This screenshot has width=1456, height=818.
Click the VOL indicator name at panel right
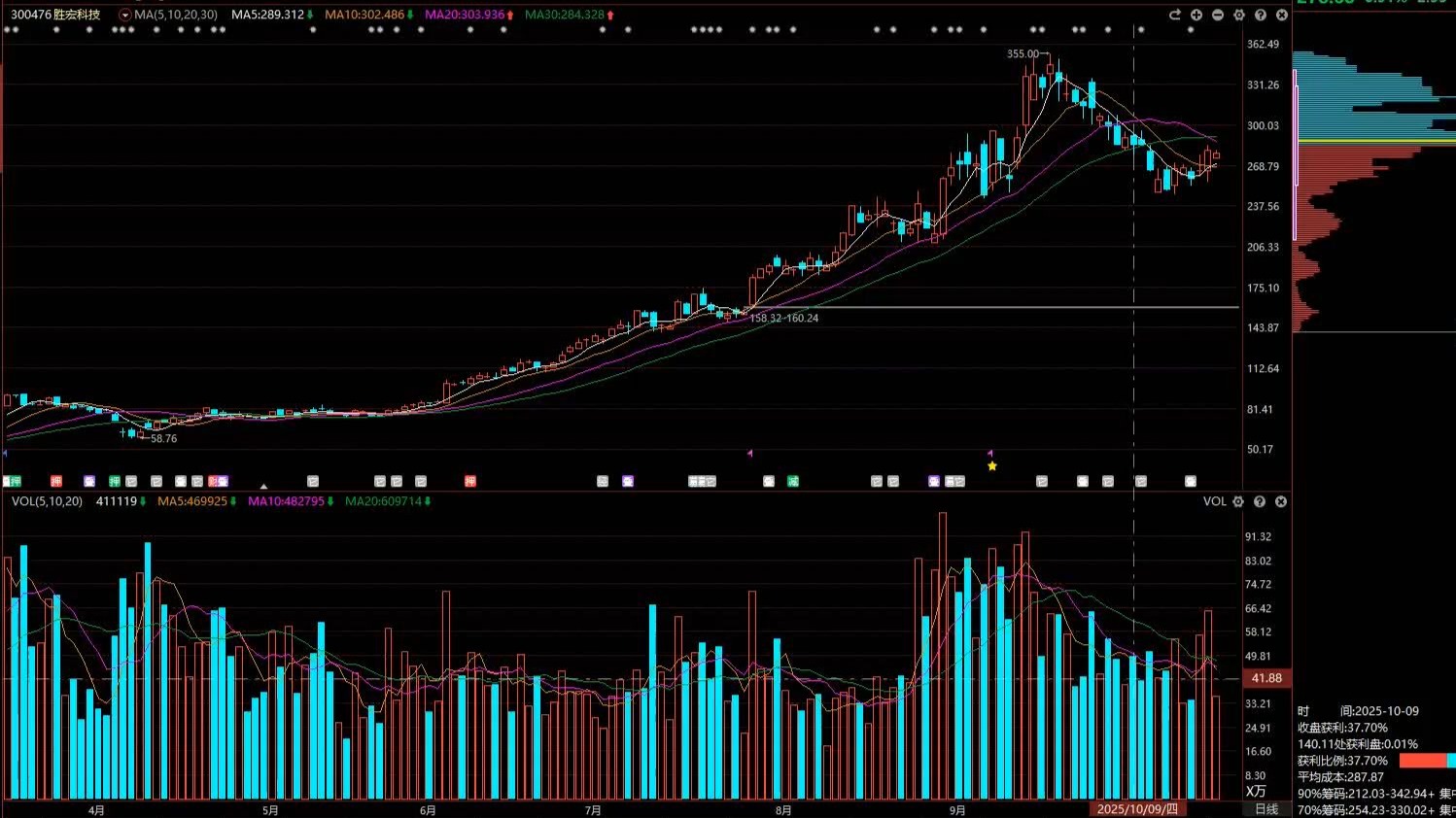click(x=1214, y=501)
